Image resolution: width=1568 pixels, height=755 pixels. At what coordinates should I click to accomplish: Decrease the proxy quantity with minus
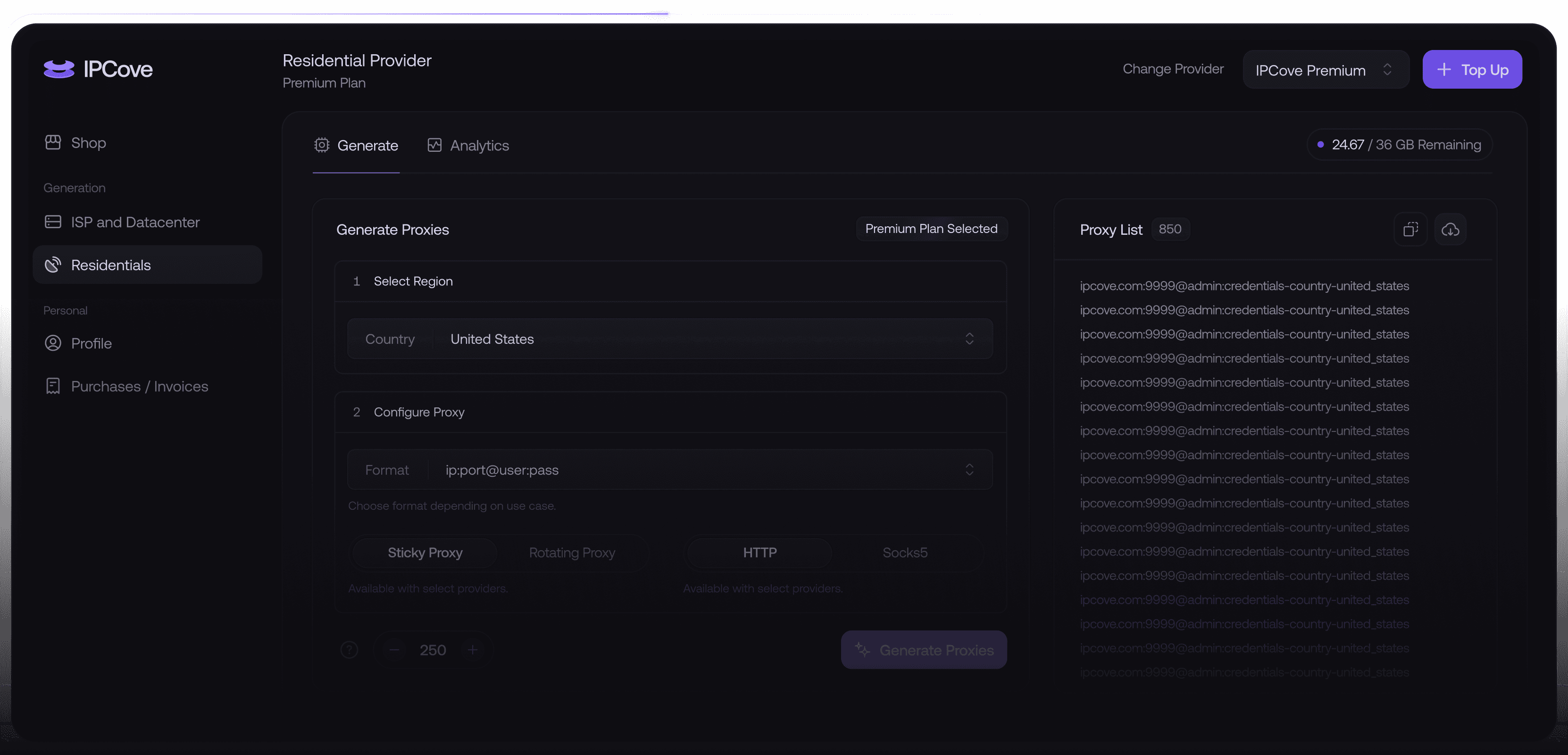(x=394, y=650)
